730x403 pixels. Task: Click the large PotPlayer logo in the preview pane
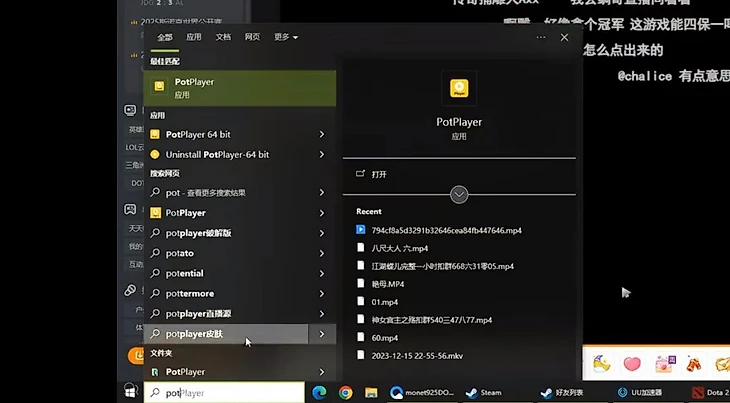[x=459, y=88]
